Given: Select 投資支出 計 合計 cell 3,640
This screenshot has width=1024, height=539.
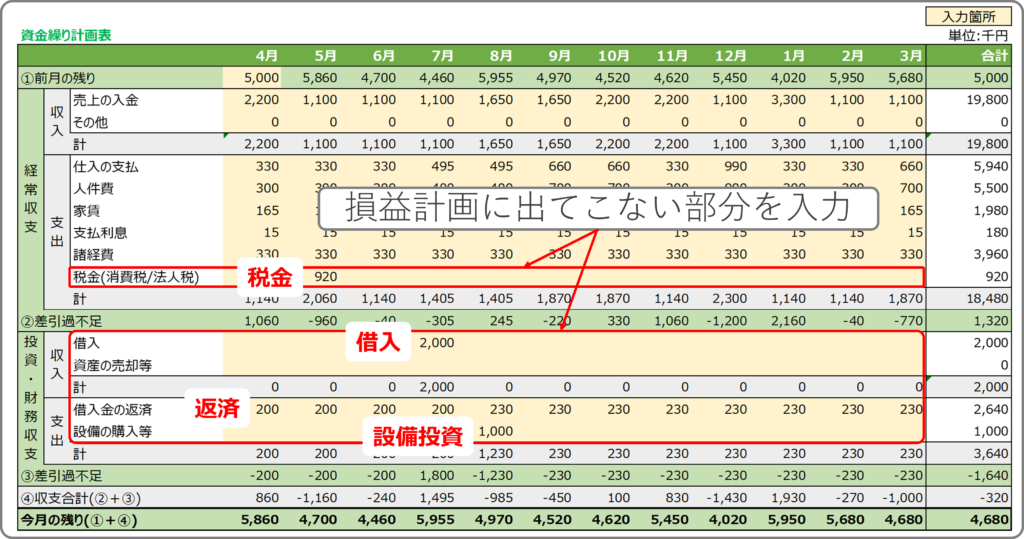Looking at the screenshot, I should click(991, 453).
